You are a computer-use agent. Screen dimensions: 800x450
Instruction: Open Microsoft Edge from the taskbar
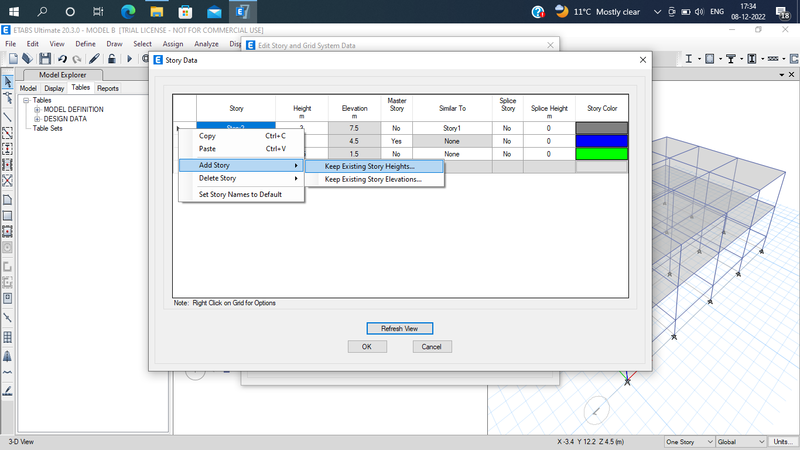pyautogui.click(x=128, y=11)
